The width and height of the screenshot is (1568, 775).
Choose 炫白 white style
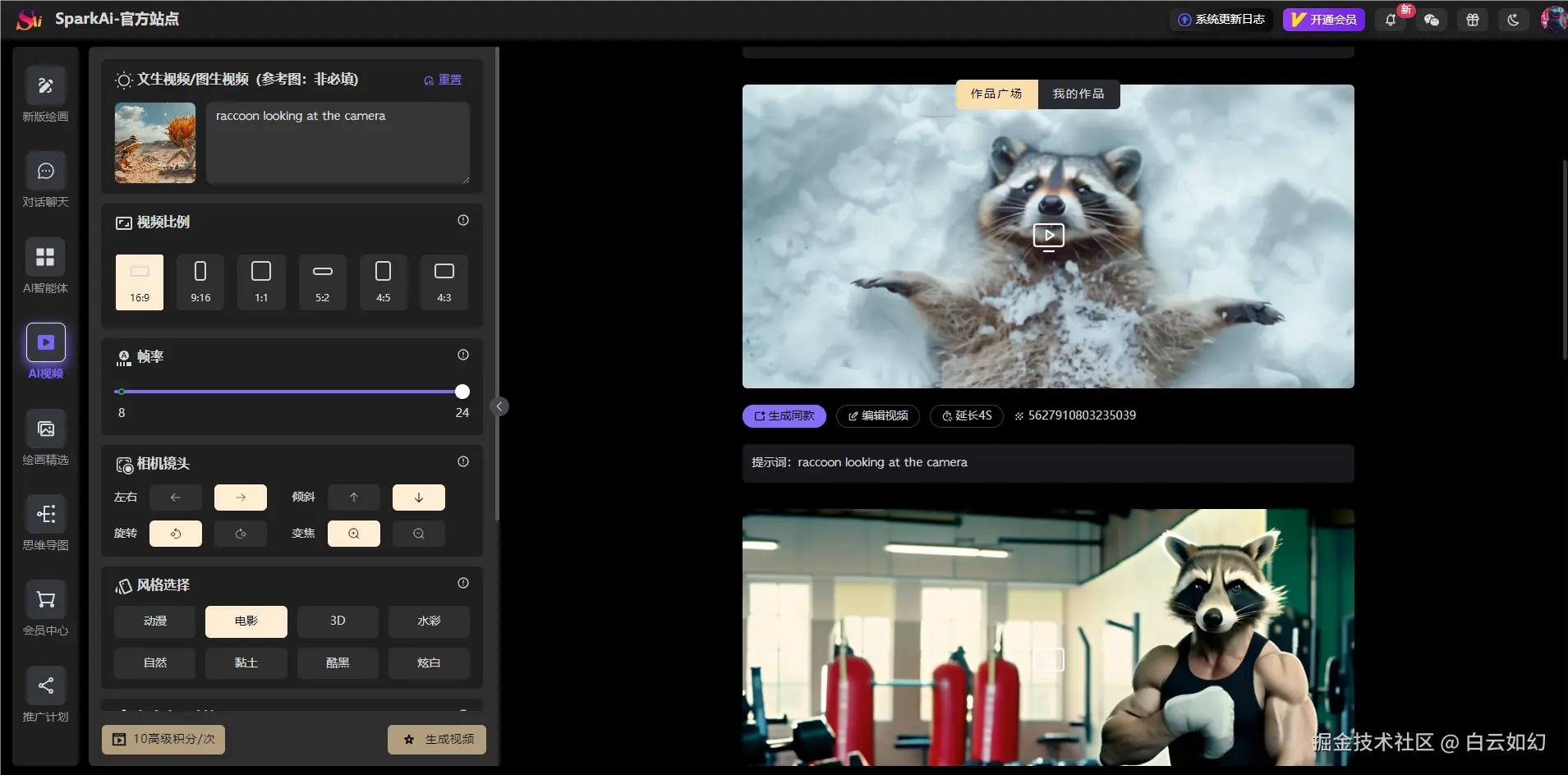[429, 663]
